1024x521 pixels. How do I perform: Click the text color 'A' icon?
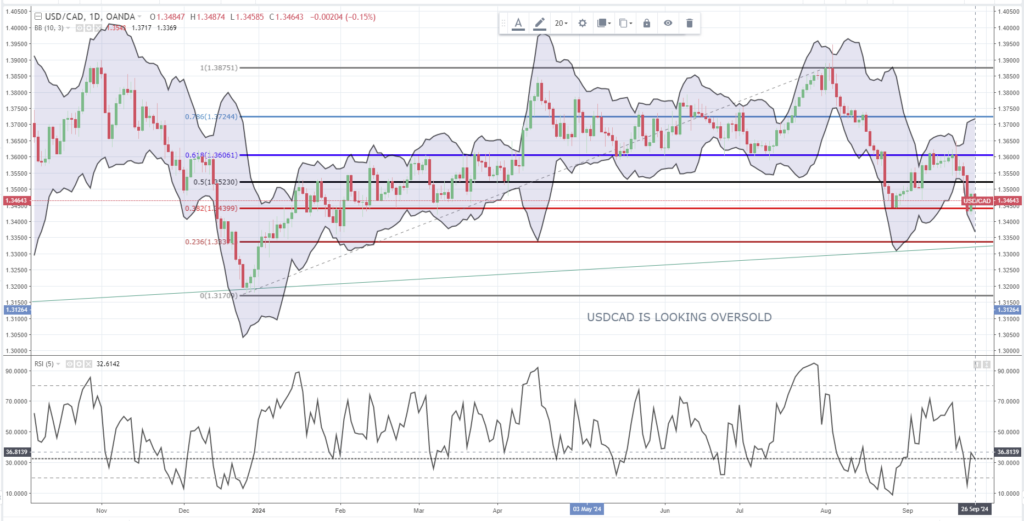[x=518, y=23]
